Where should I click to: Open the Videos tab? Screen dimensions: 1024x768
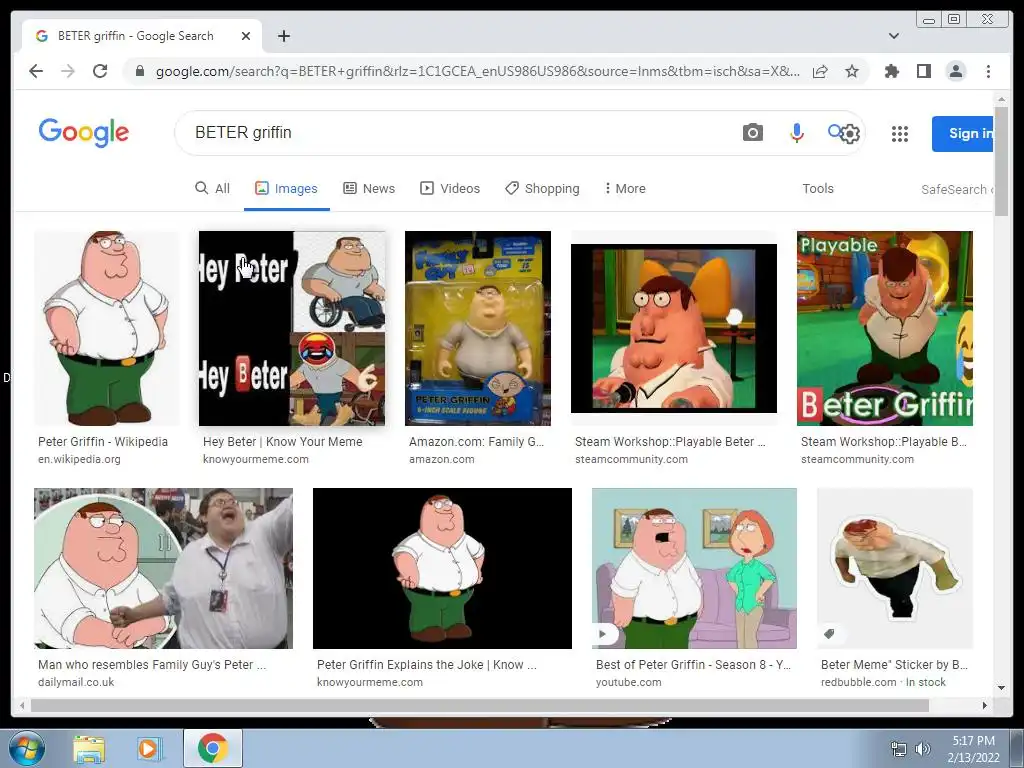(450, 189)
